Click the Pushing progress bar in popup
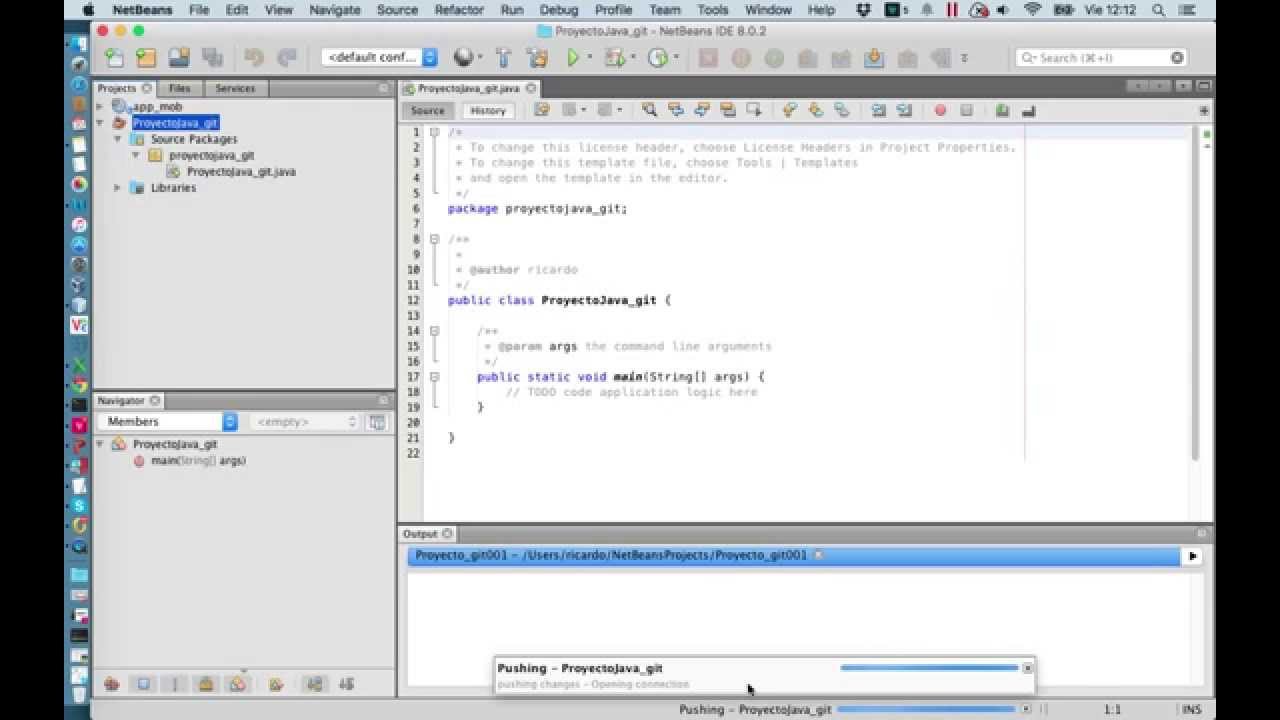This screenshot has height=720, width=1280. (929, 668)
